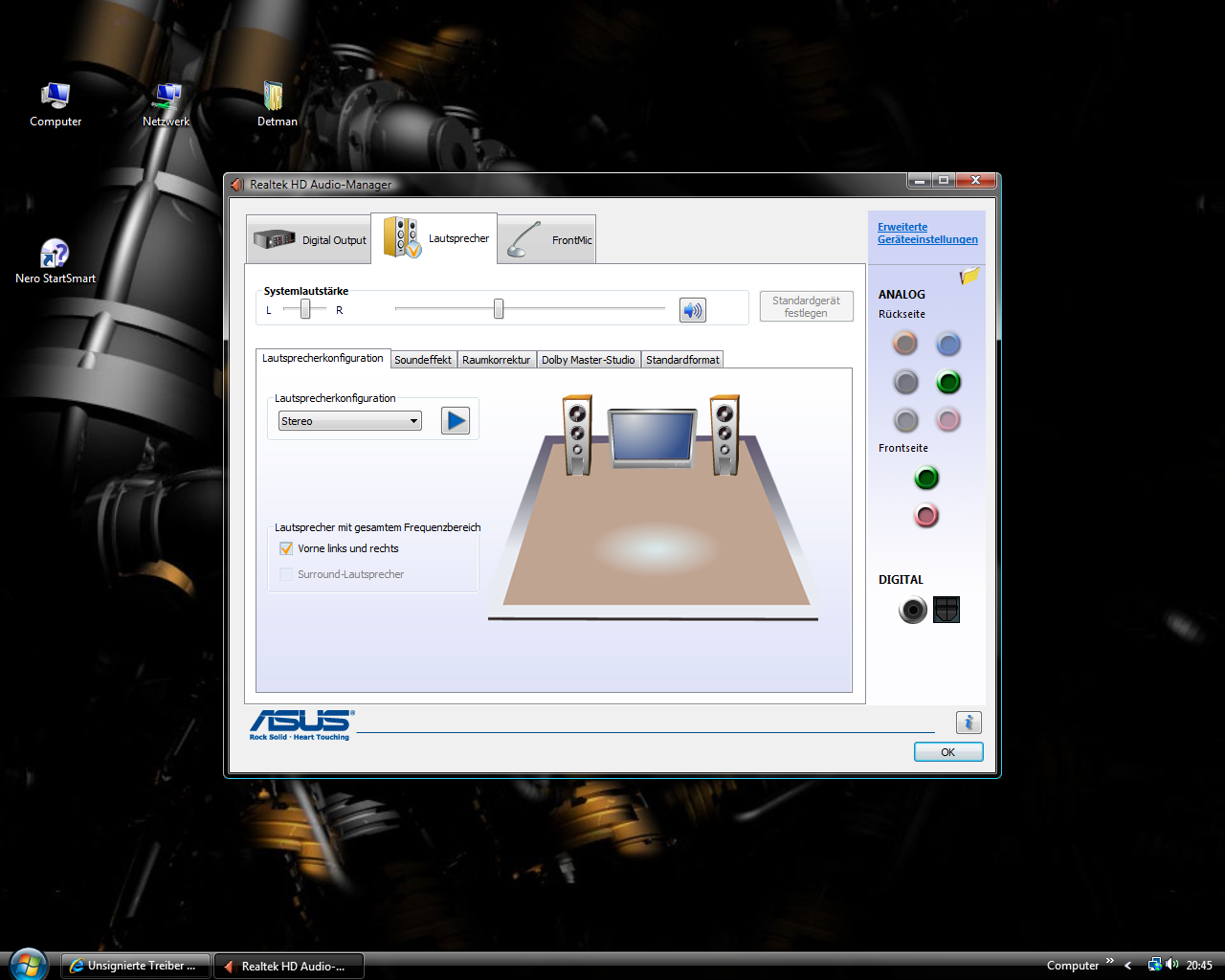Select the Lautsprecherkonfiguration sub-tab
This screenshot has height=980, width=1225.
point(323,358)
